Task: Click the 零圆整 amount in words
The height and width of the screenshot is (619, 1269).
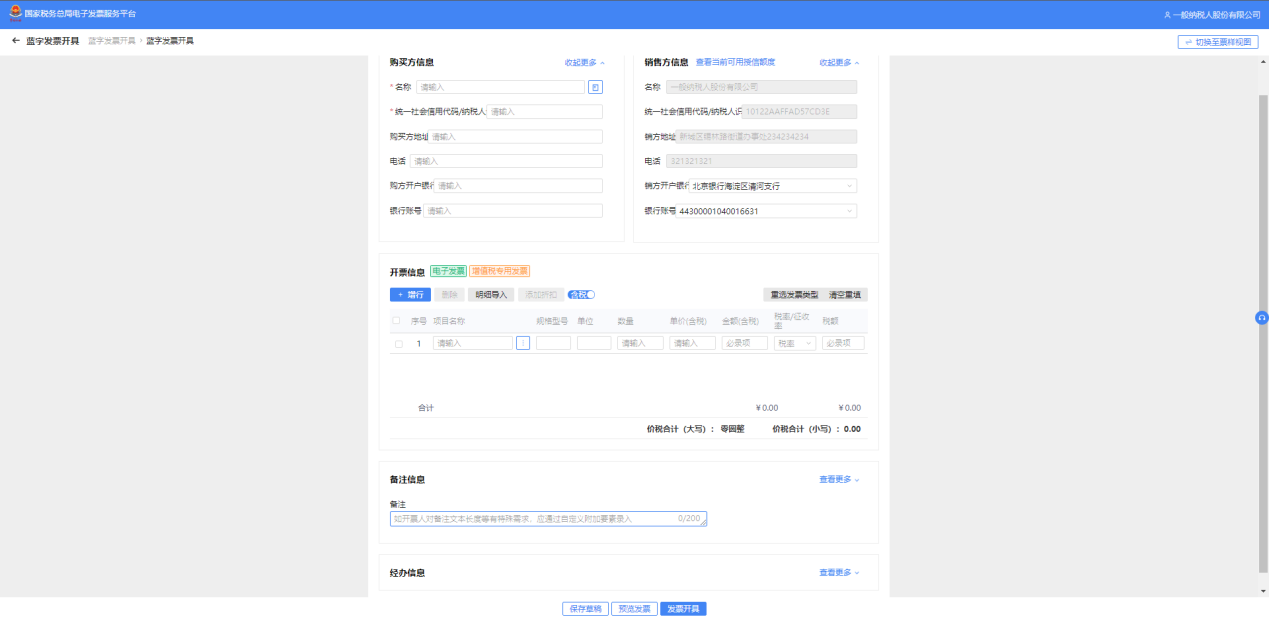Action: pos(732,429)
